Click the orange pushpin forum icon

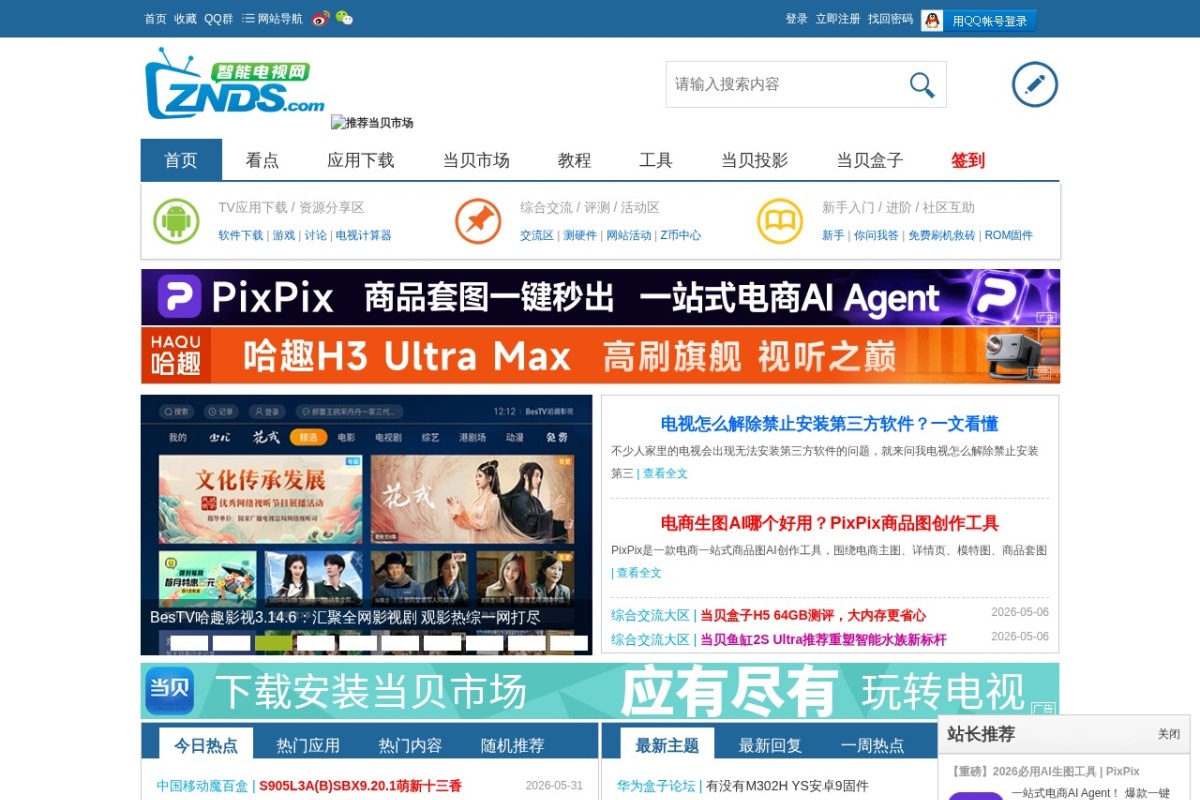(x=478, y=221)
